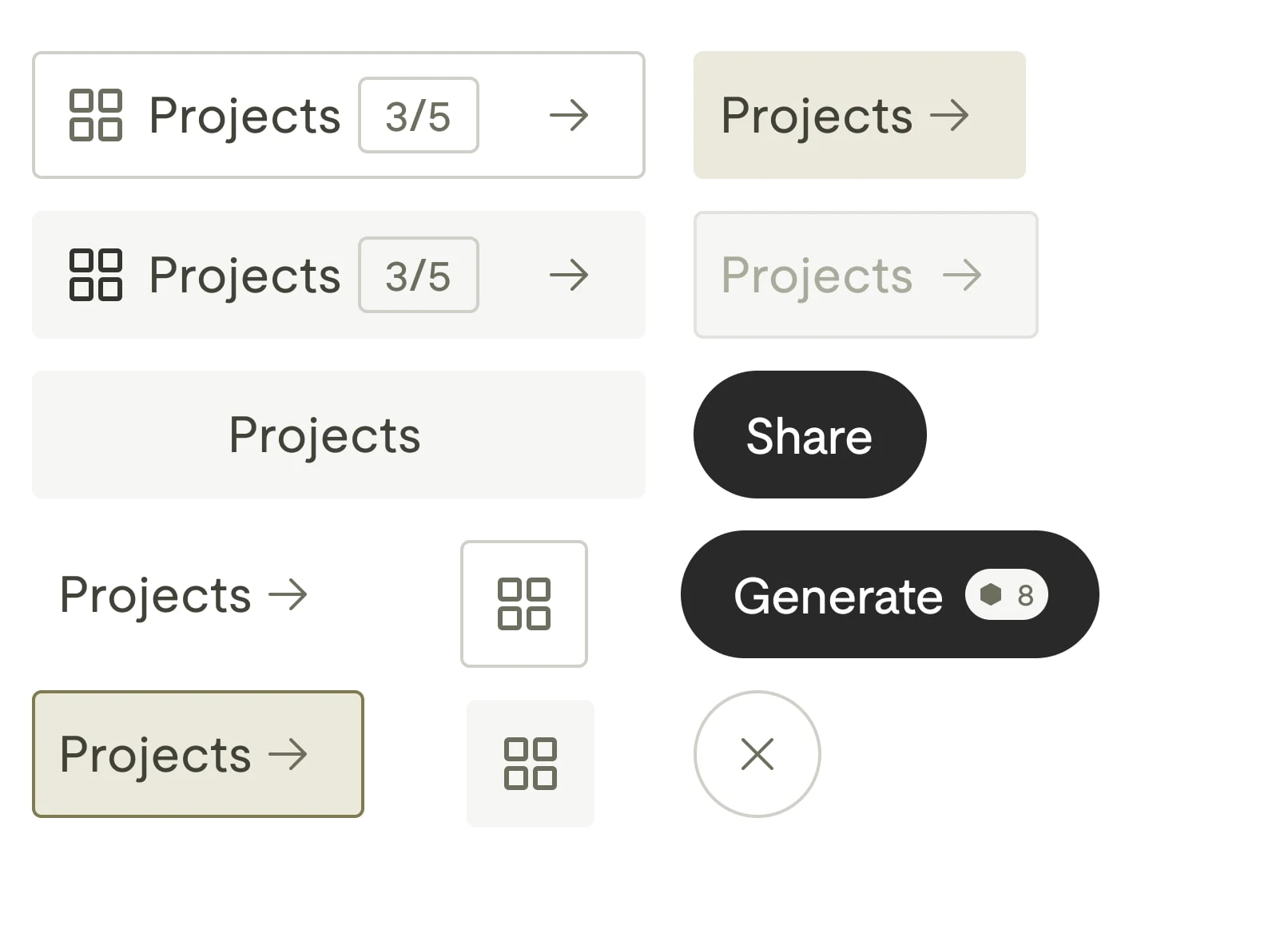Click the gray-filled square grid icon button
The image size is (1288, 949).
(x=530, y=764)
